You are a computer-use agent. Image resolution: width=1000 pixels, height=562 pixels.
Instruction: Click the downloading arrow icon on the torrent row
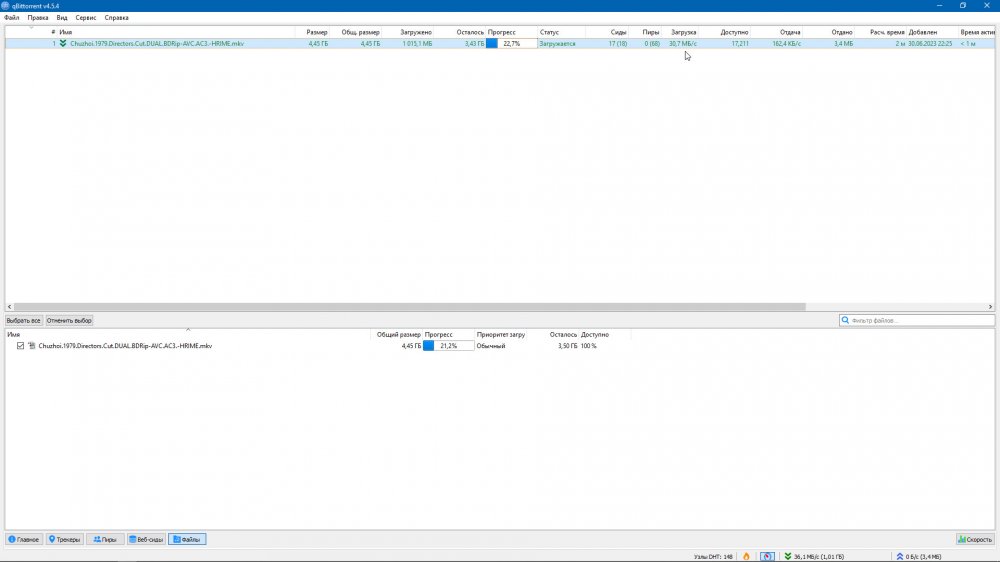[x=63, y=44]
